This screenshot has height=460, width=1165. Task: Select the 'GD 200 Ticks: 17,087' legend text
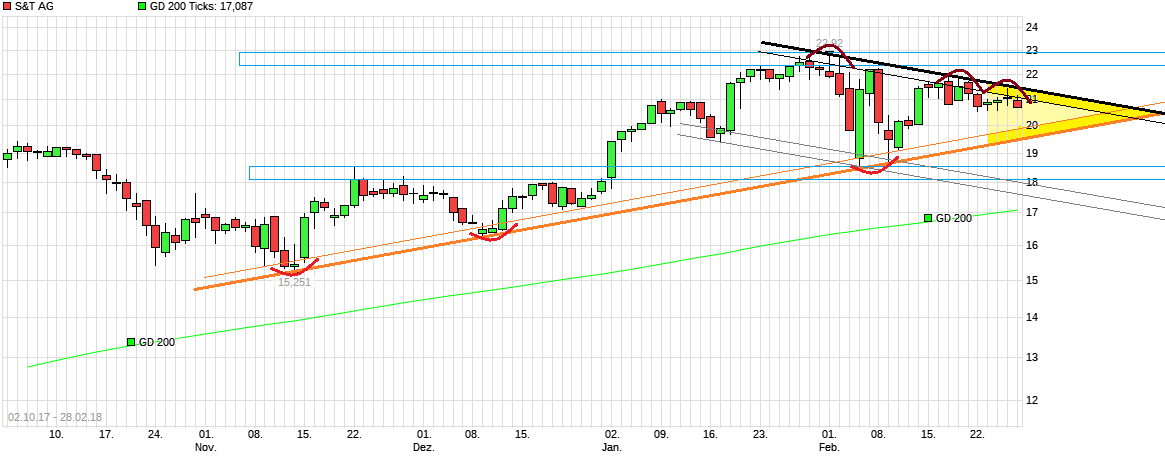[199, 6]
